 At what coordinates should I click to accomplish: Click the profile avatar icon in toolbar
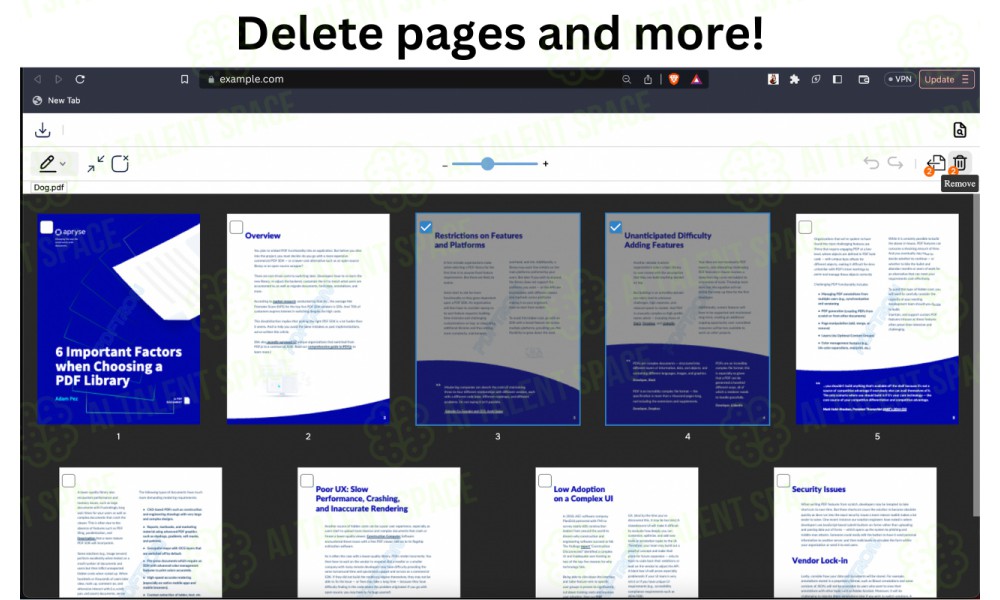click(773, 79)
